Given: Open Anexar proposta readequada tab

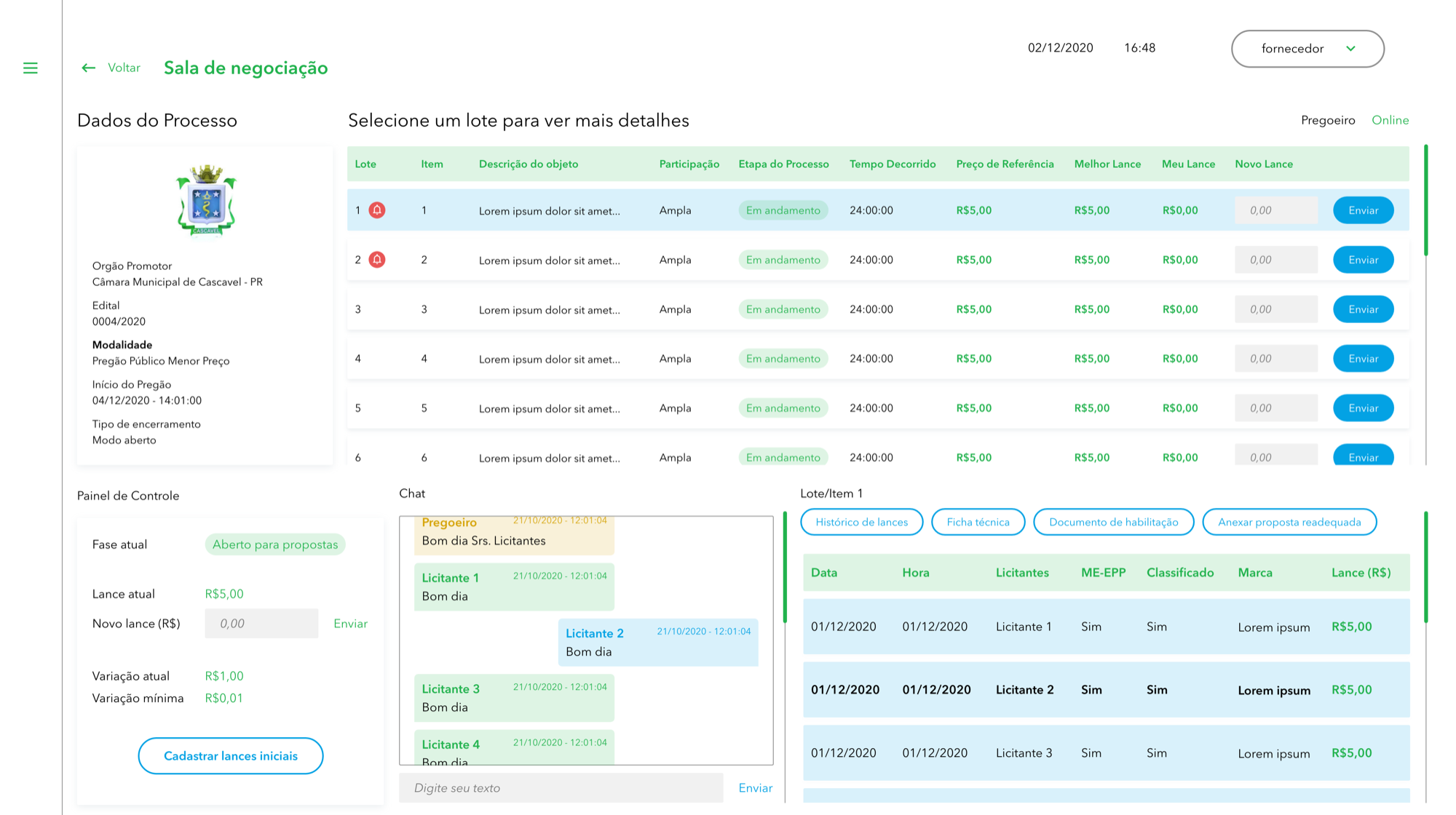Looking at the screenshot, I should 1289,522.
